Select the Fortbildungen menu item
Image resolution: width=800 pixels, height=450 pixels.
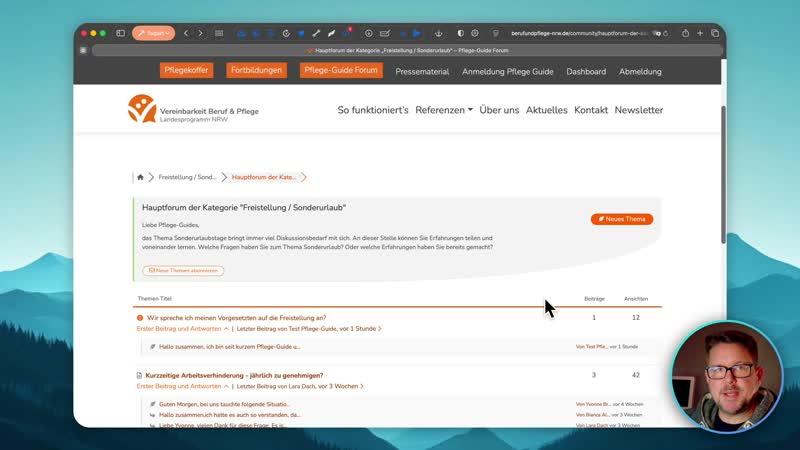257,71
